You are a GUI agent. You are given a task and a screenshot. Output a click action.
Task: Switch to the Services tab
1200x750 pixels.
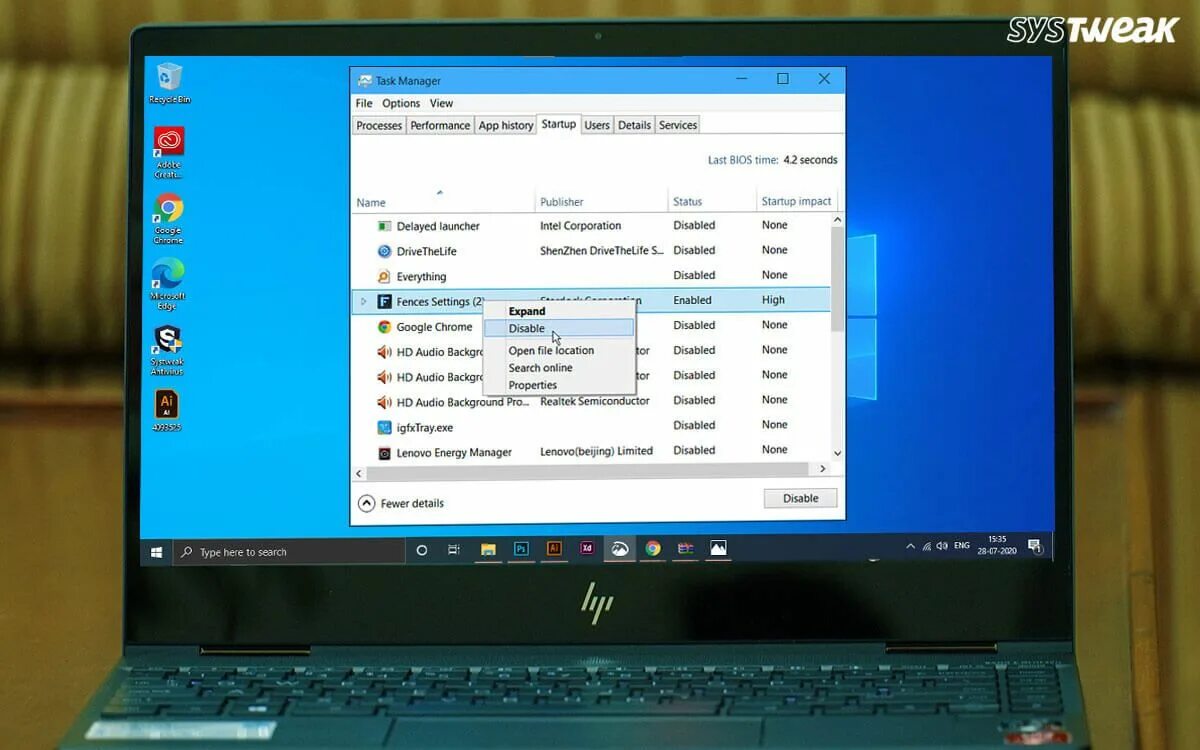(x=678, y=125)
